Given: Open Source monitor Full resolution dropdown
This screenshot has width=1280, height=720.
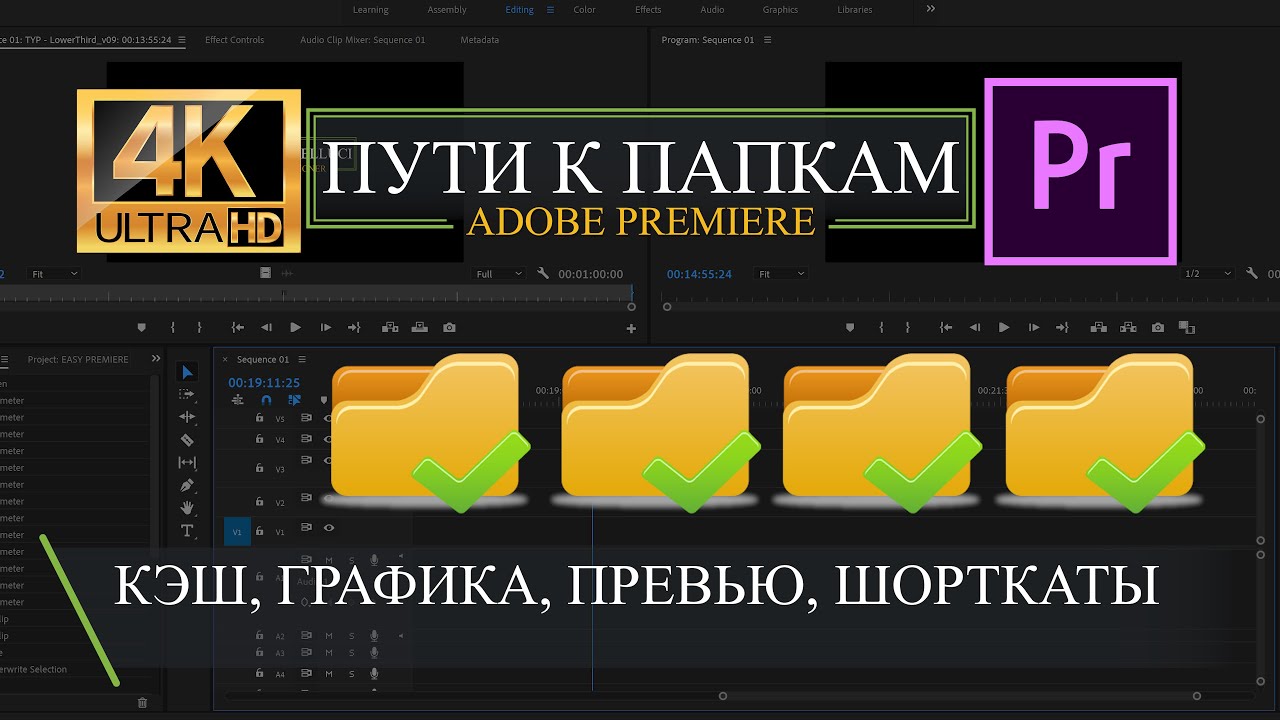Looking at the screenshot, I should (499, 274).
